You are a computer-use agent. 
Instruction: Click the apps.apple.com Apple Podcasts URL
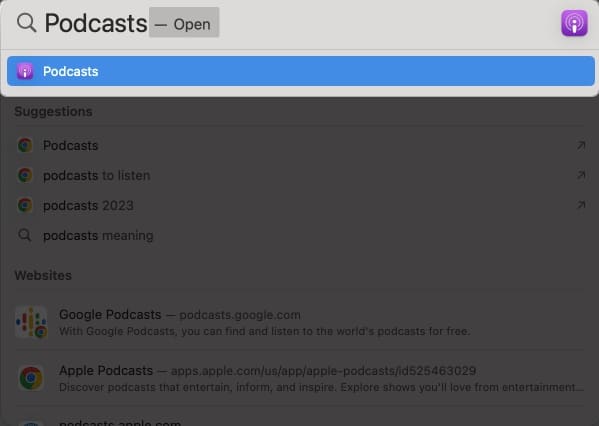click(323, 371)
